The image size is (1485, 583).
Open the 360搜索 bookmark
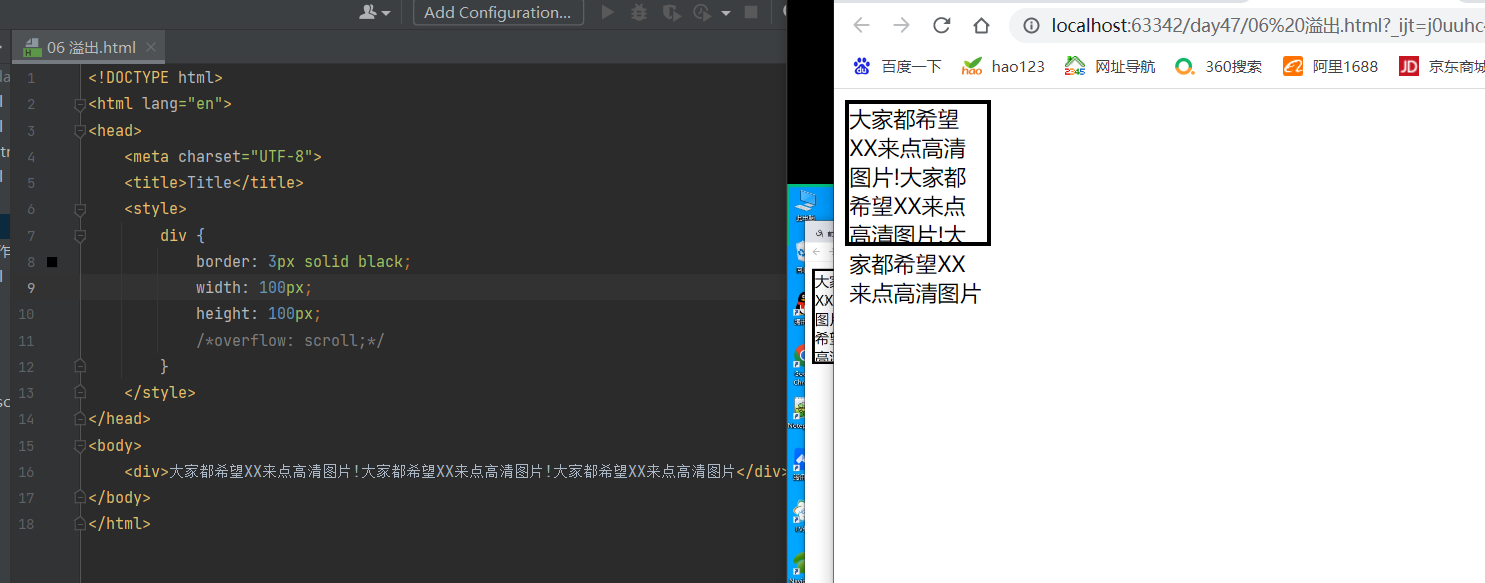click(1218, 66)
